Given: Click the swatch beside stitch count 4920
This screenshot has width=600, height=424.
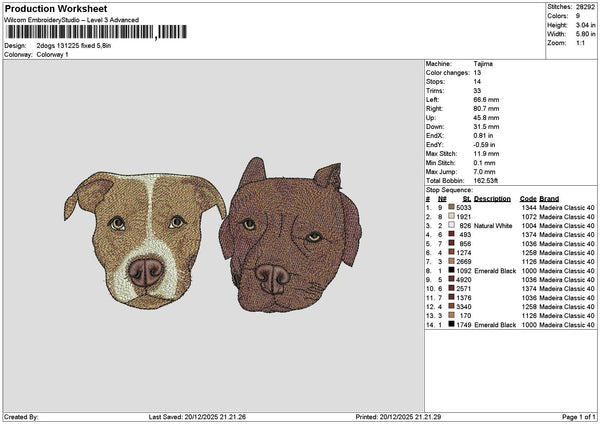Looking at the screenshot, I should click(452, 279).
